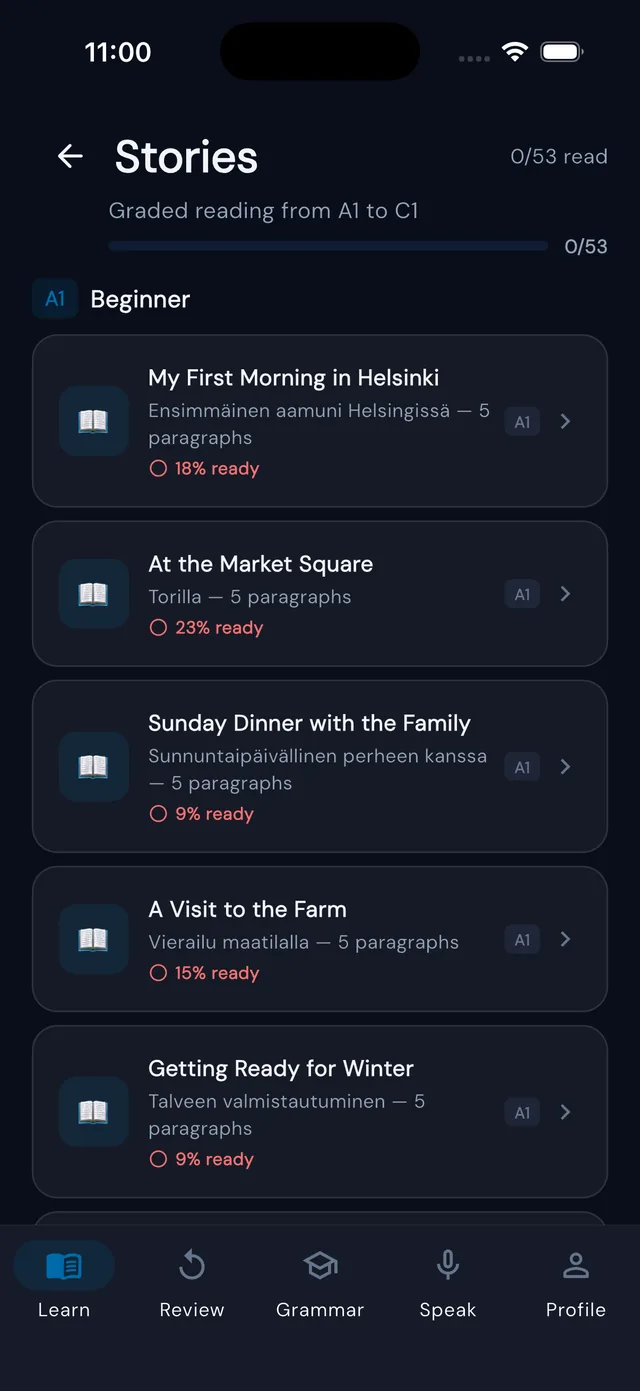
Task: Tap the book icon for At the Market Square
Action: coord(94,594)
